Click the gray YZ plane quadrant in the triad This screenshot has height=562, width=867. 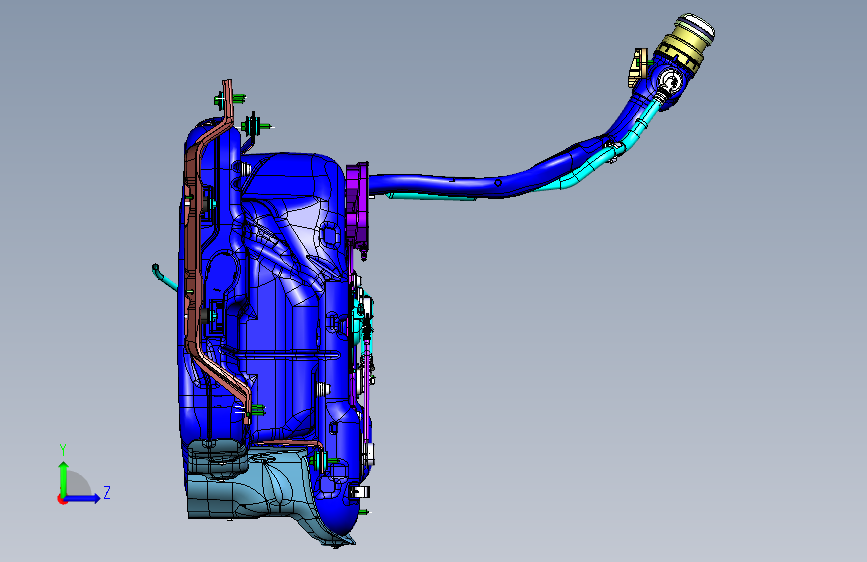point(79,484)
